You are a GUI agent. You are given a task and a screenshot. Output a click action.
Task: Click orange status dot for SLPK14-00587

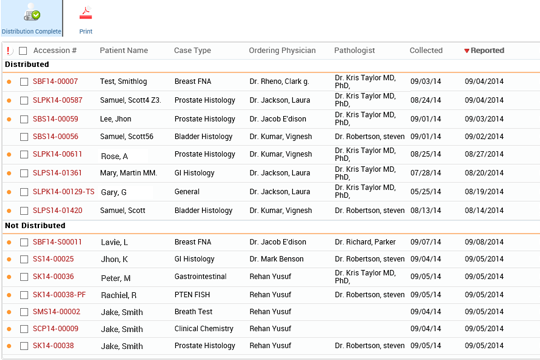click(9, 101)
